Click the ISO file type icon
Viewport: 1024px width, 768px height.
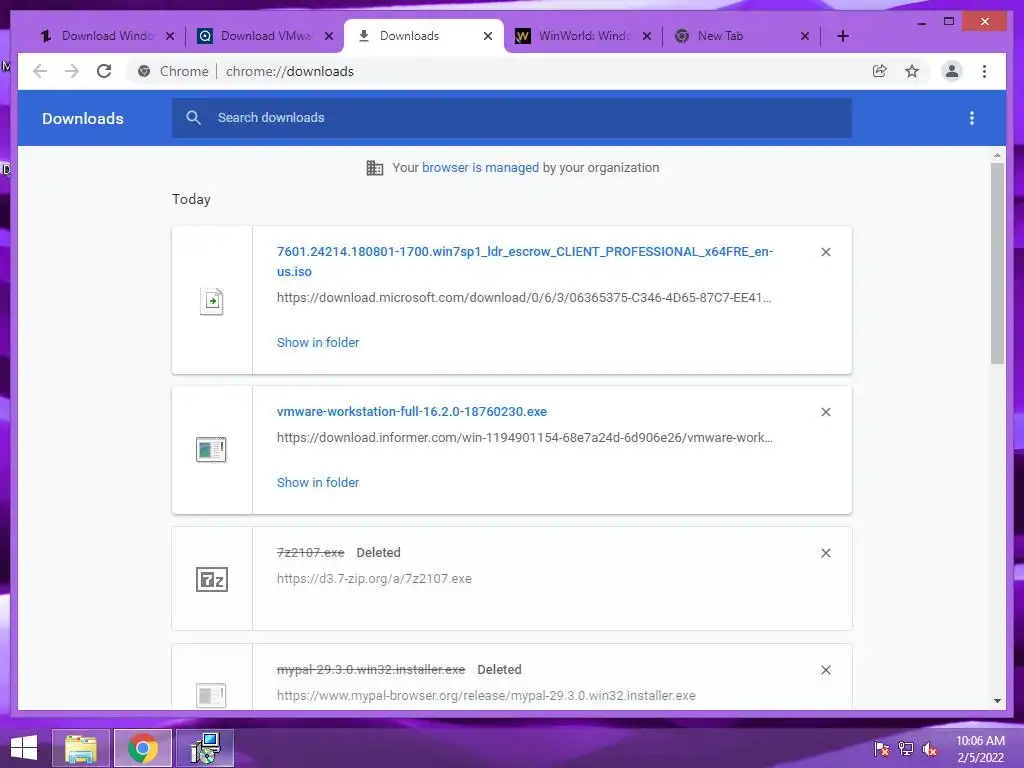212,301
